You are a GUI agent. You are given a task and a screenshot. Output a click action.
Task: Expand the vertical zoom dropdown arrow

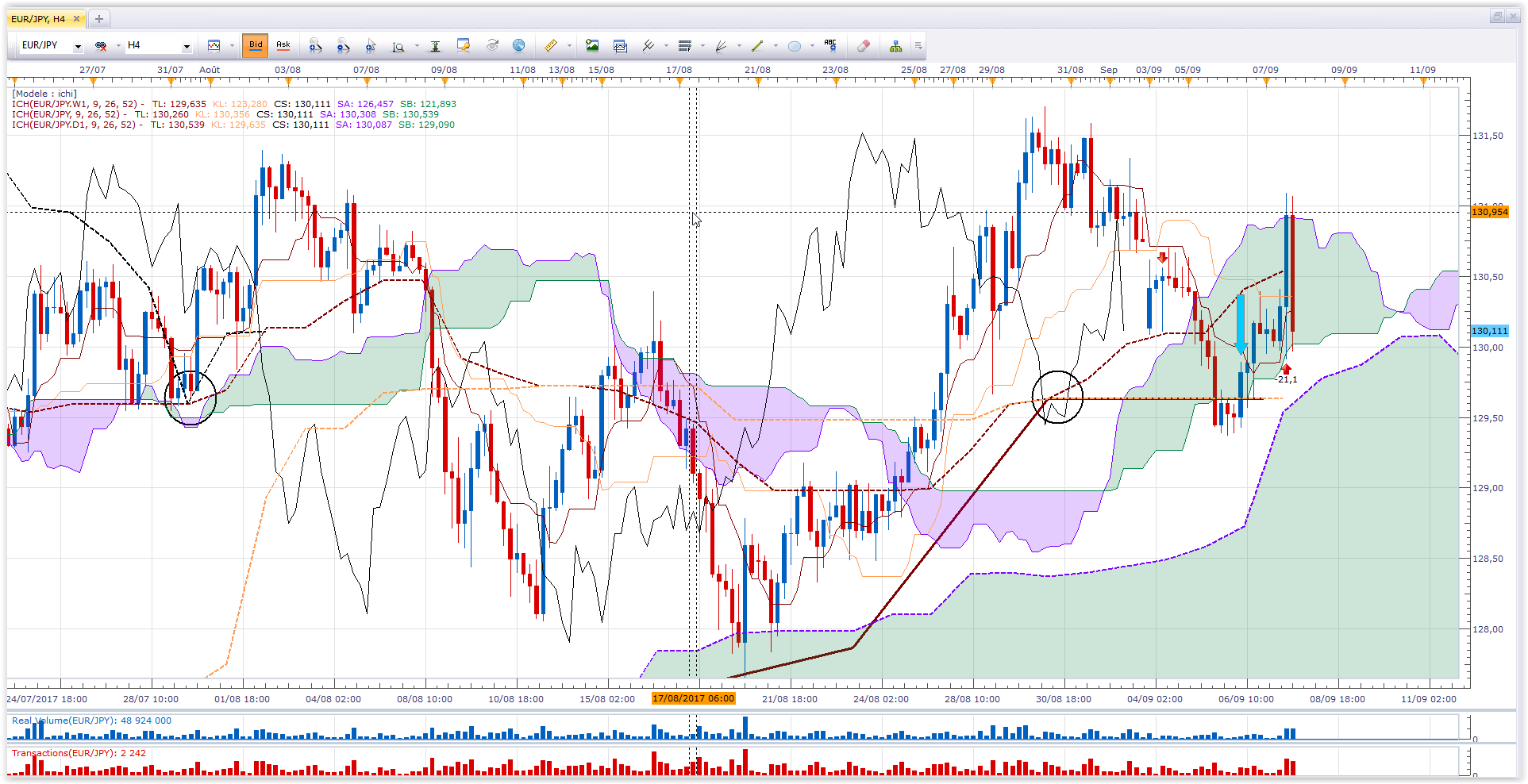pyautogui.click(x=417, y=46)
